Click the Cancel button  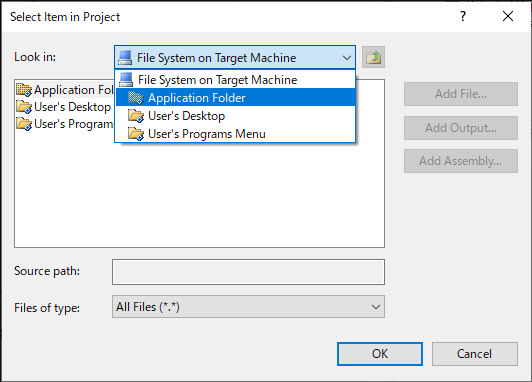click(x=475, y=354)
